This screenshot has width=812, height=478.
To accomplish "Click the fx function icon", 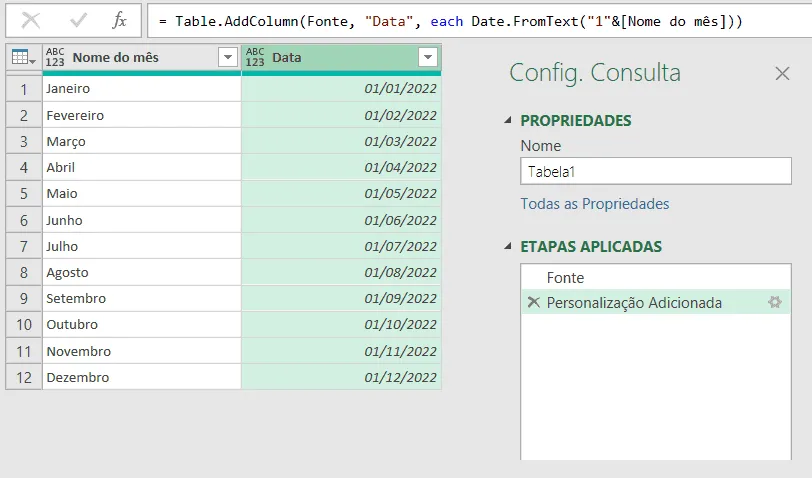I will (119, 20).
